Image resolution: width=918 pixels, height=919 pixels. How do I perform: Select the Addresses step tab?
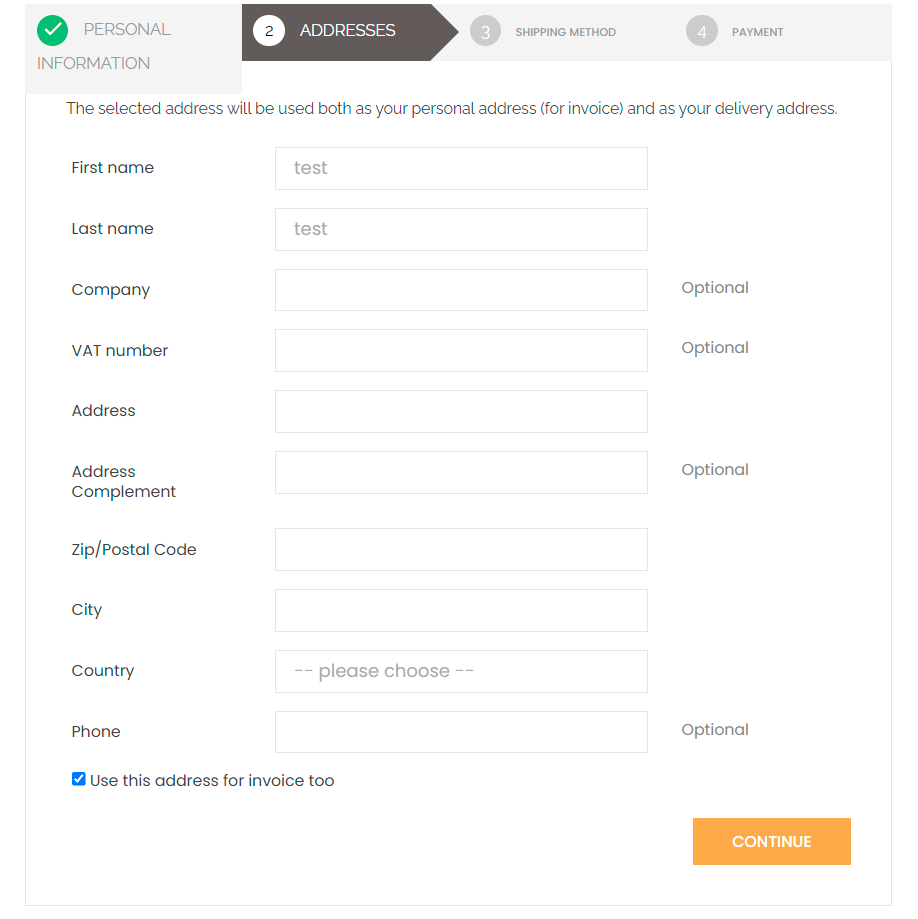pos(347,31)
